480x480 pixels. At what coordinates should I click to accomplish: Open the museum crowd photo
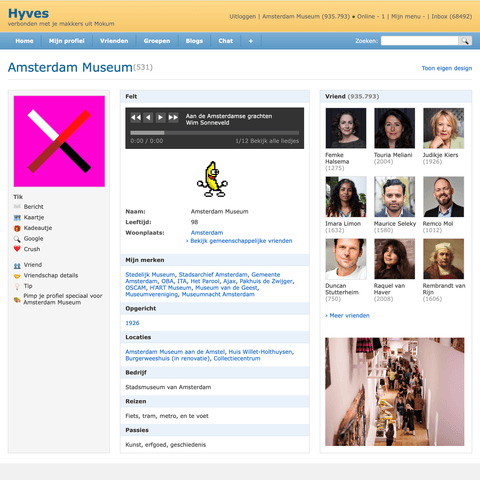[x=395, y=392]
